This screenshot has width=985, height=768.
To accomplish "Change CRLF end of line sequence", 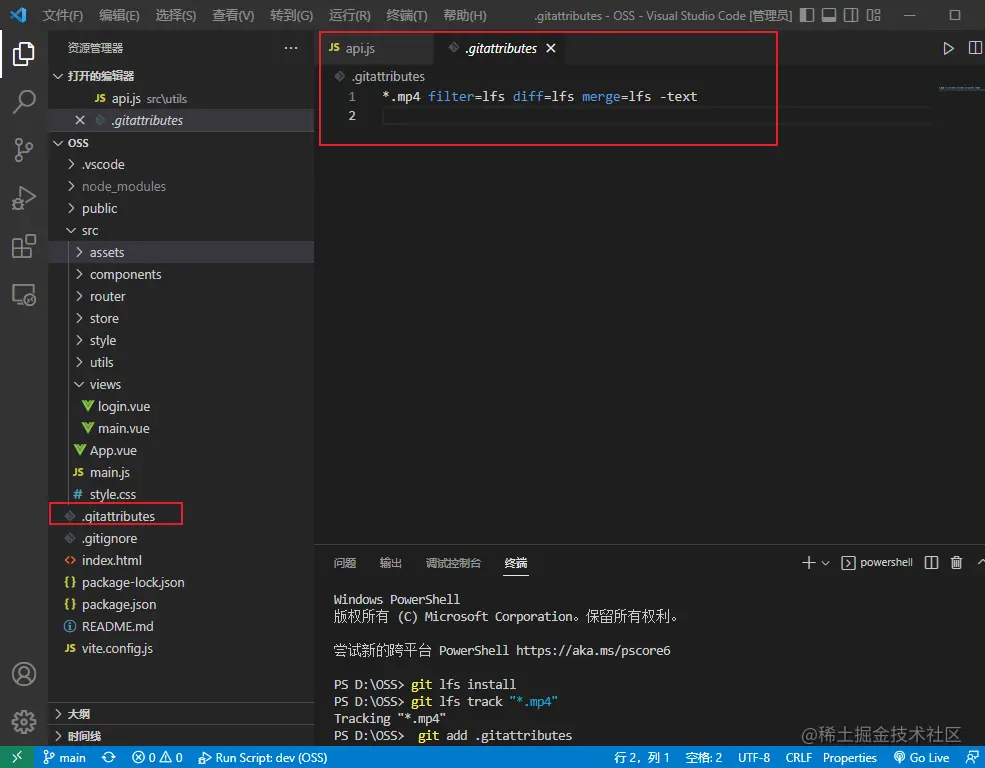I will [798, 757].
